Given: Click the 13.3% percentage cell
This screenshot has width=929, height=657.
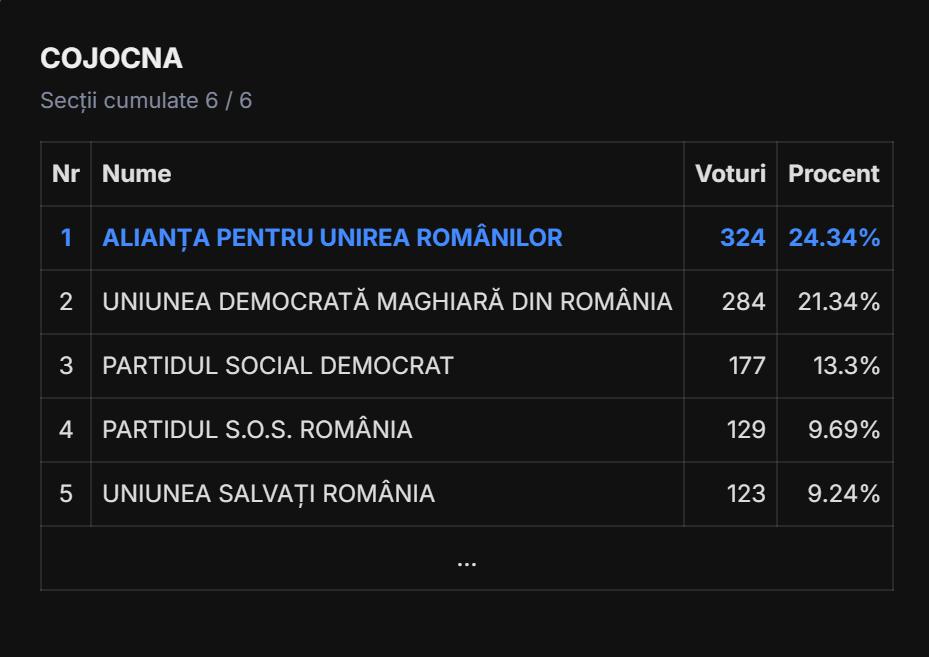Looking at the screenshot, I should point(846,366).
